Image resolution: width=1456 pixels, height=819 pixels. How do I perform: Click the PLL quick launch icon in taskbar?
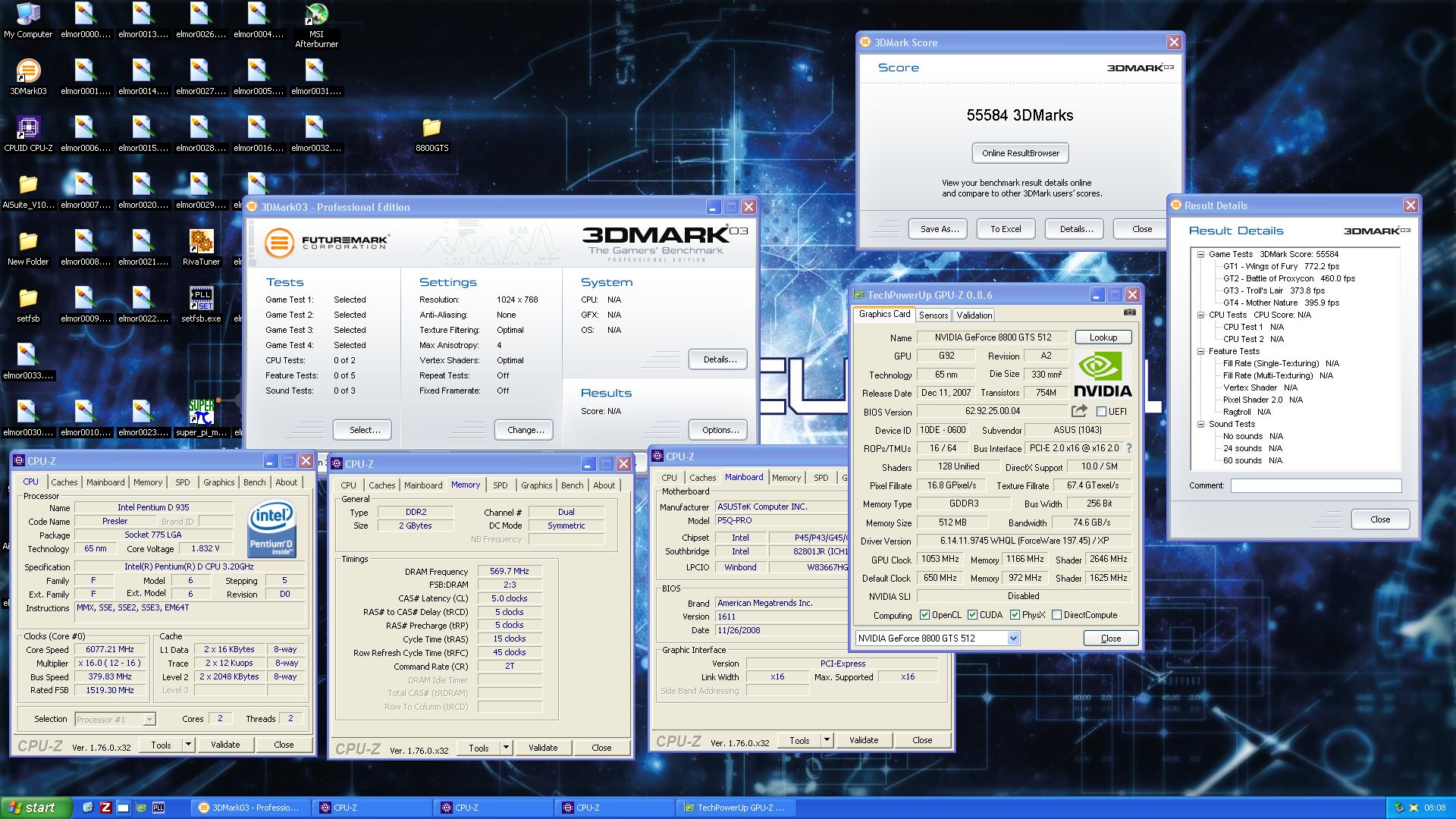158,808
